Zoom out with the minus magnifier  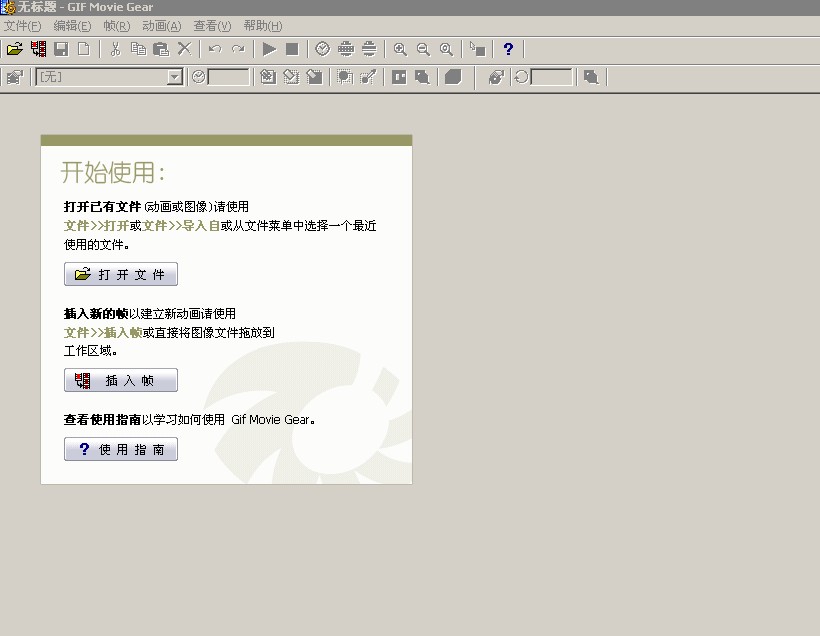423,49
